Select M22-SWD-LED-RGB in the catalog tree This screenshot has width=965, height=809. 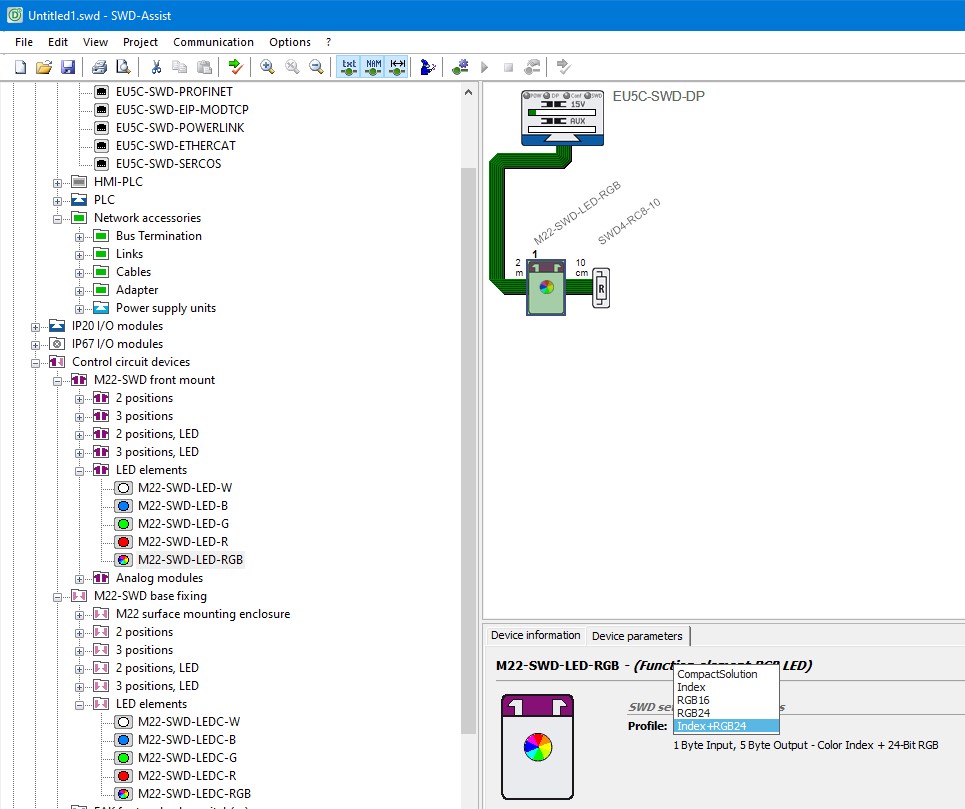[x=190, y=560]
